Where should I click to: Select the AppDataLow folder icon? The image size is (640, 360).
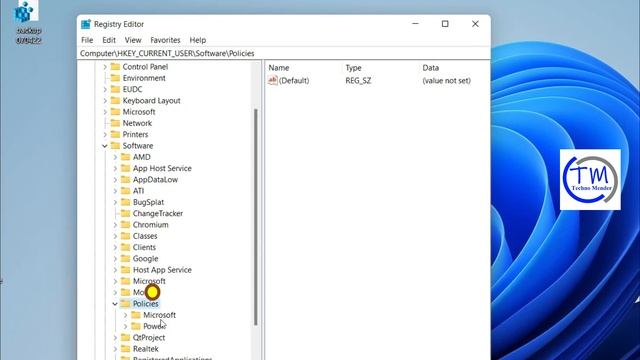[126, 180]
